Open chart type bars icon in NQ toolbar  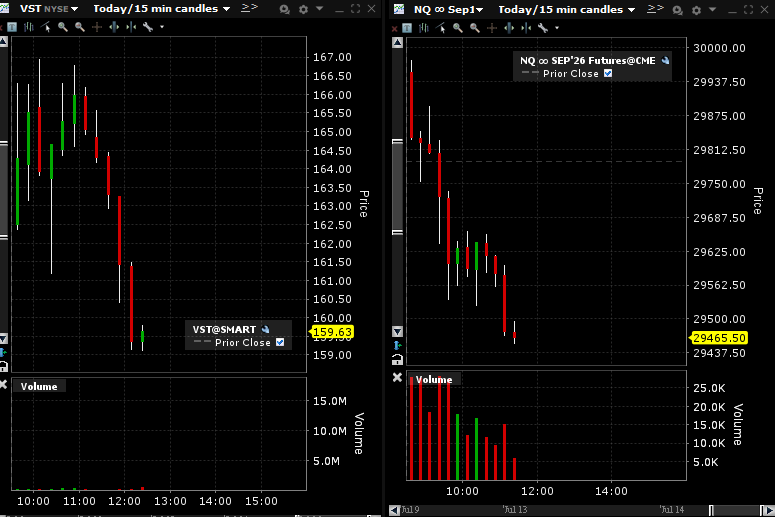[x=424, y=28]
